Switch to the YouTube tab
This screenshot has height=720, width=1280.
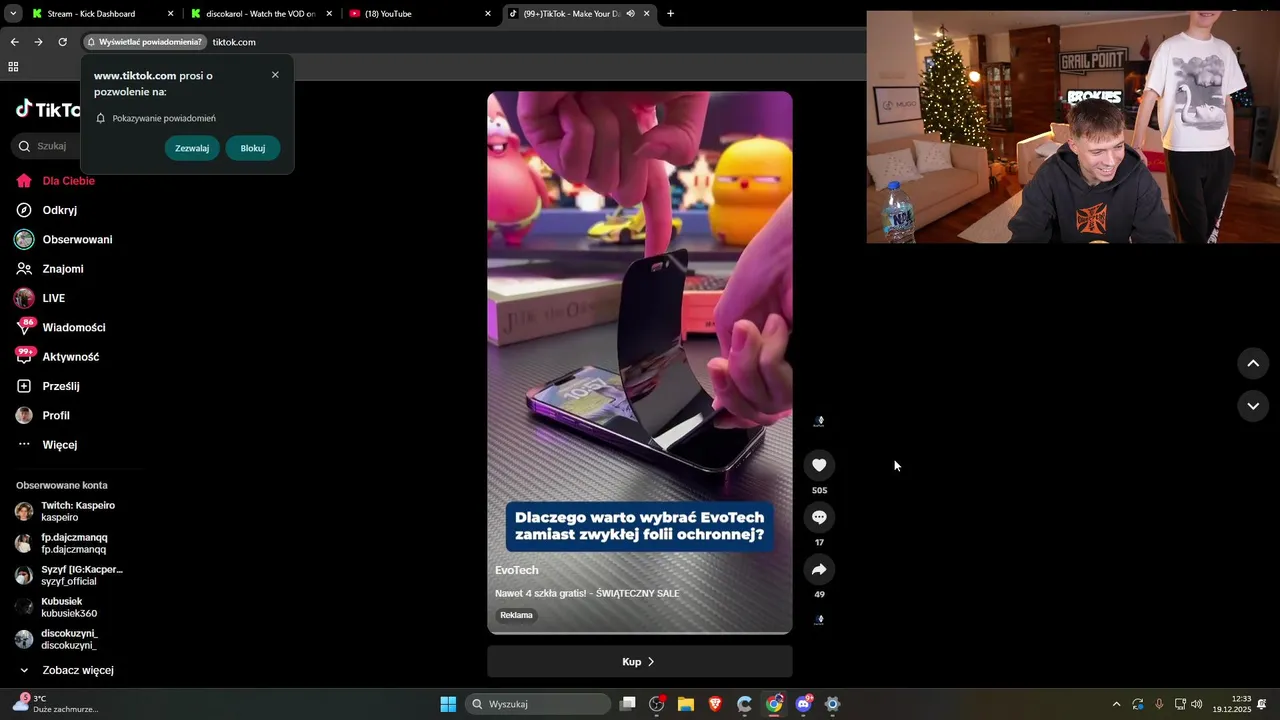pos(388,14)
